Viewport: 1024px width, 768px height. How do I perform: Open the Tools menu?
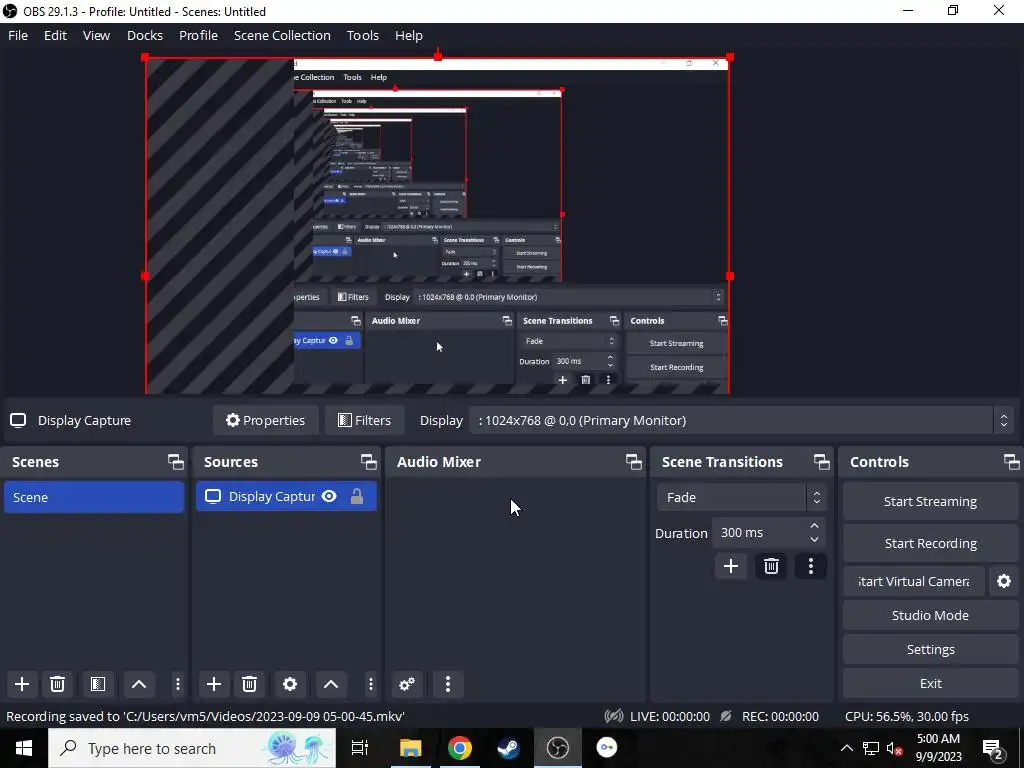pos(362,35)
